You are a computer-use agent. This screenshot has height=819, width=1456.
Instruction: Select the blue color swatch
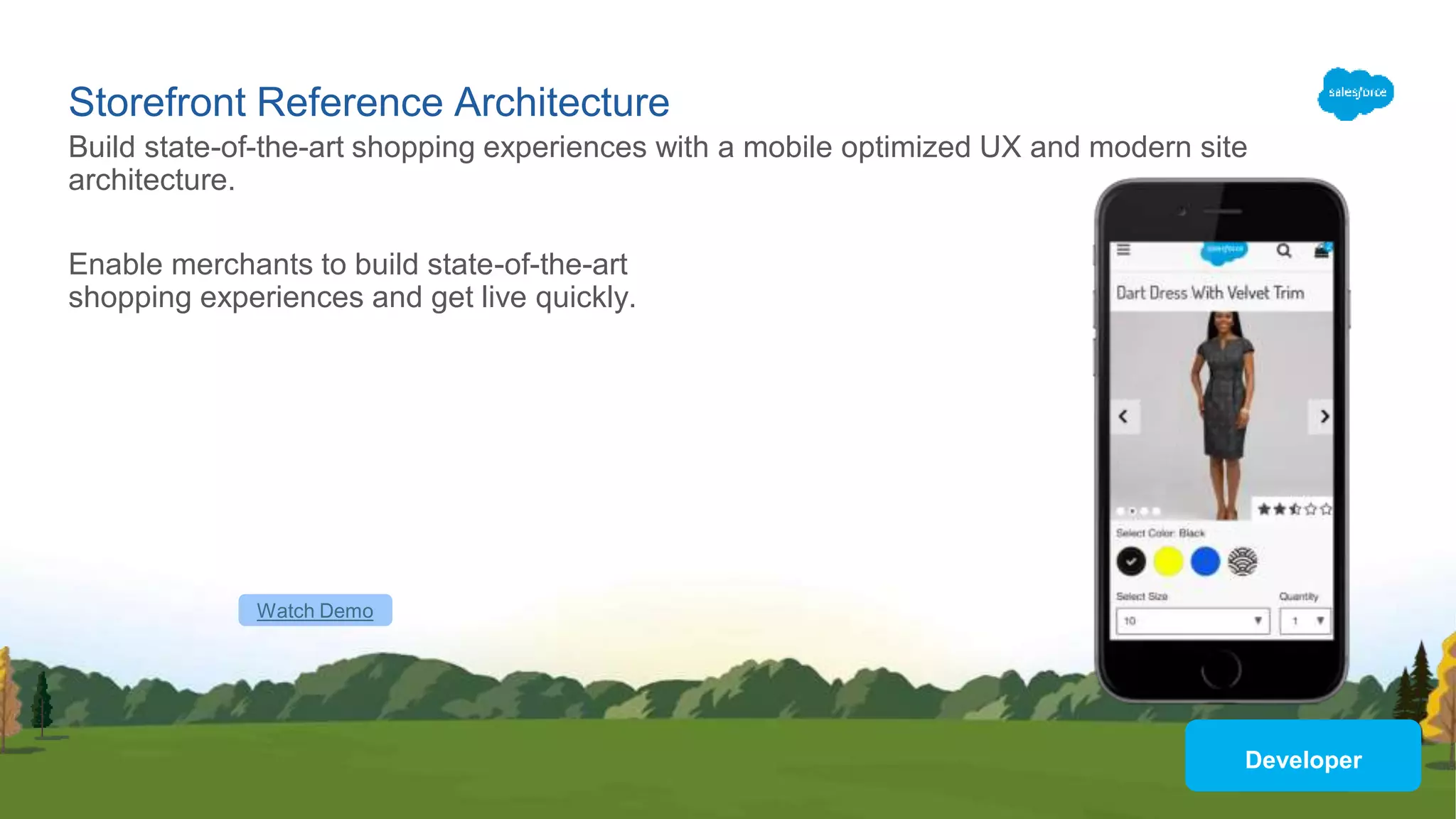tap(1205, 562)
